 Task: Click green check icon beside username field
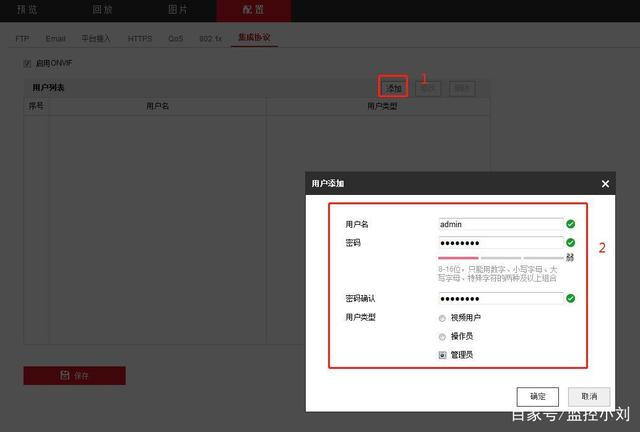tap(571, 224)
